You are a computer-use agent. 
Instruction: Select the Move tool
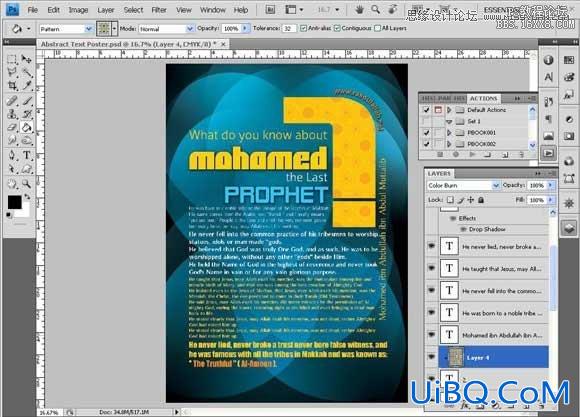click(x=27, y=59)
